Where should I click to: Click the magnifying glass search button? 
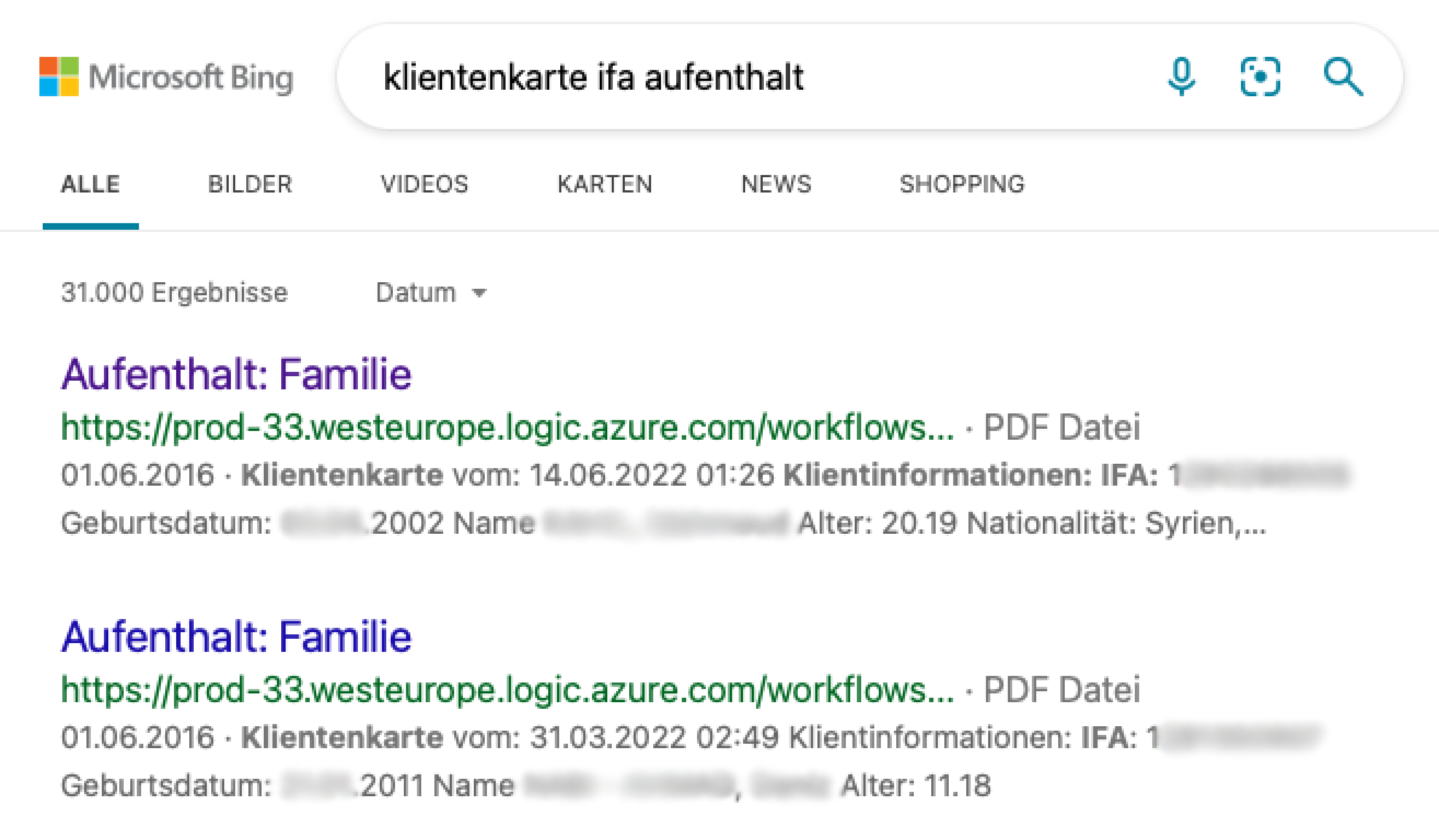tap(1343, 77)
